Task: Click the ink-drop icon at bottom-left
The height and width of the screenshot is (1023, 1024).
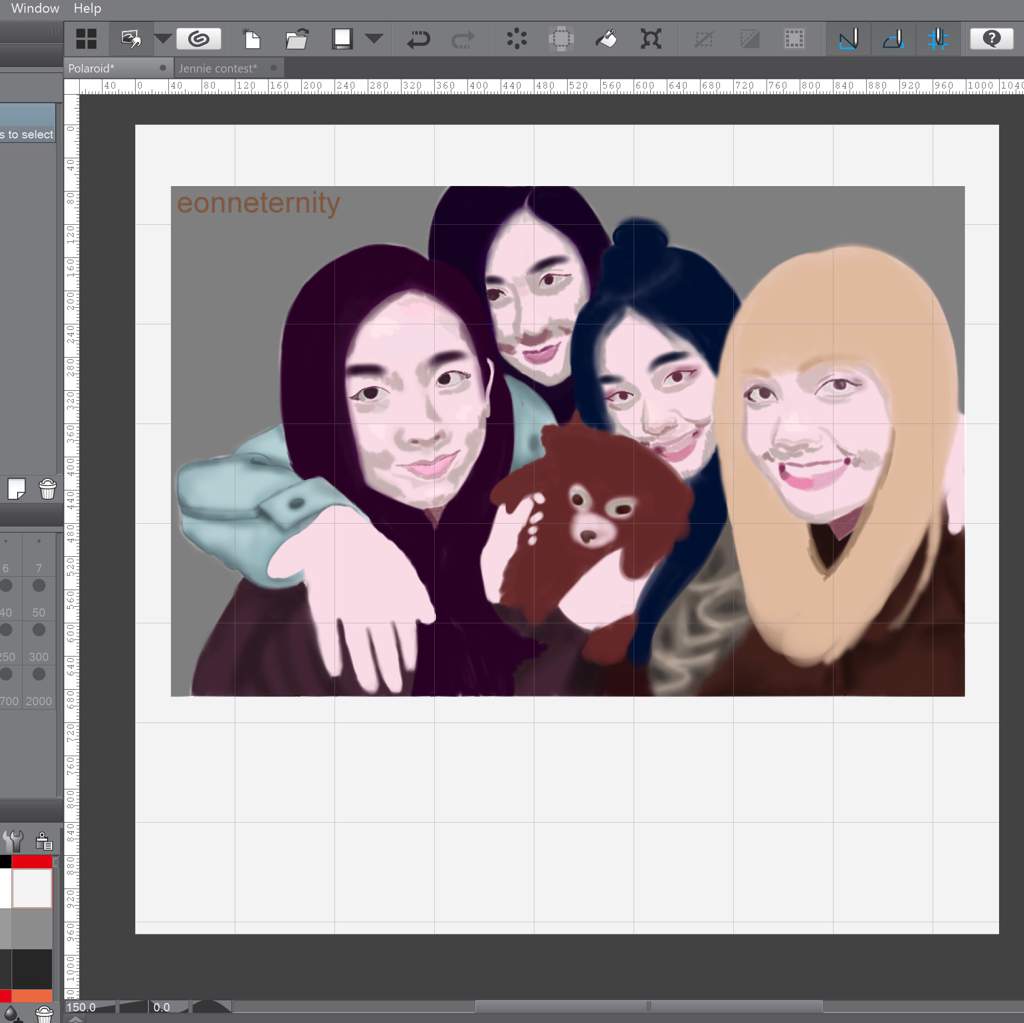Action: pos(12,1014)
